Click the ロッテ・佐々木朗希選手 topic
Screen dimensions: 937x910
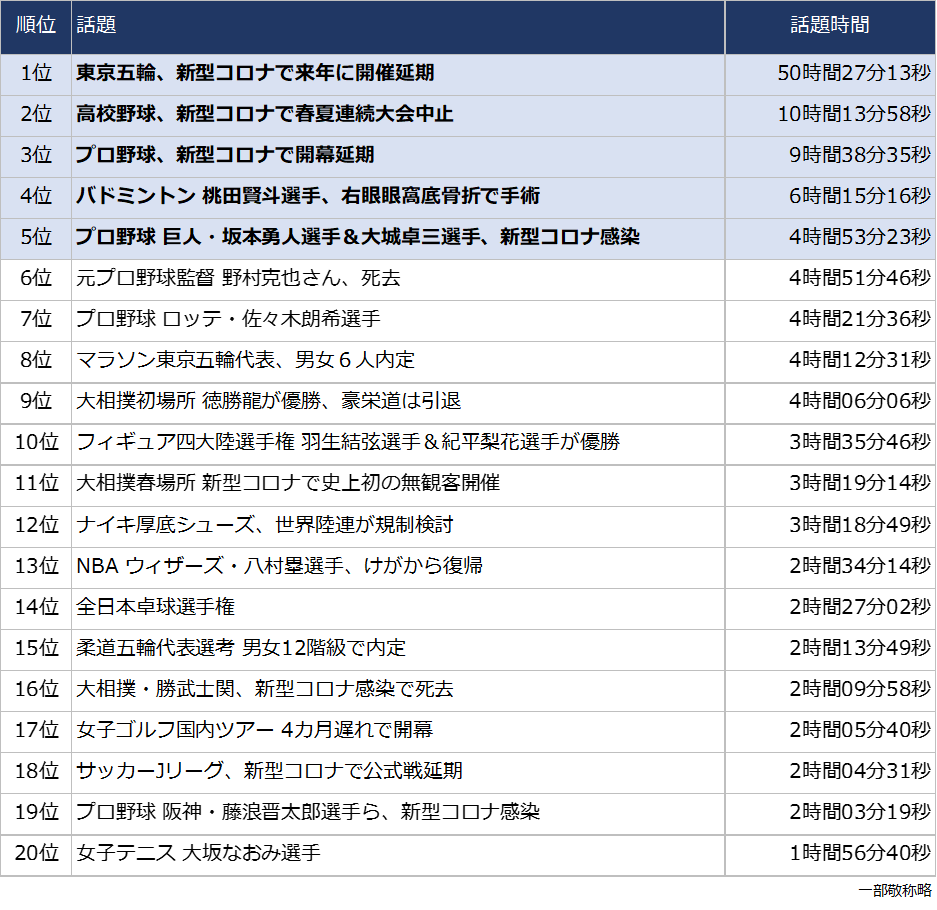pyautogui.click(x=228, y=320)
